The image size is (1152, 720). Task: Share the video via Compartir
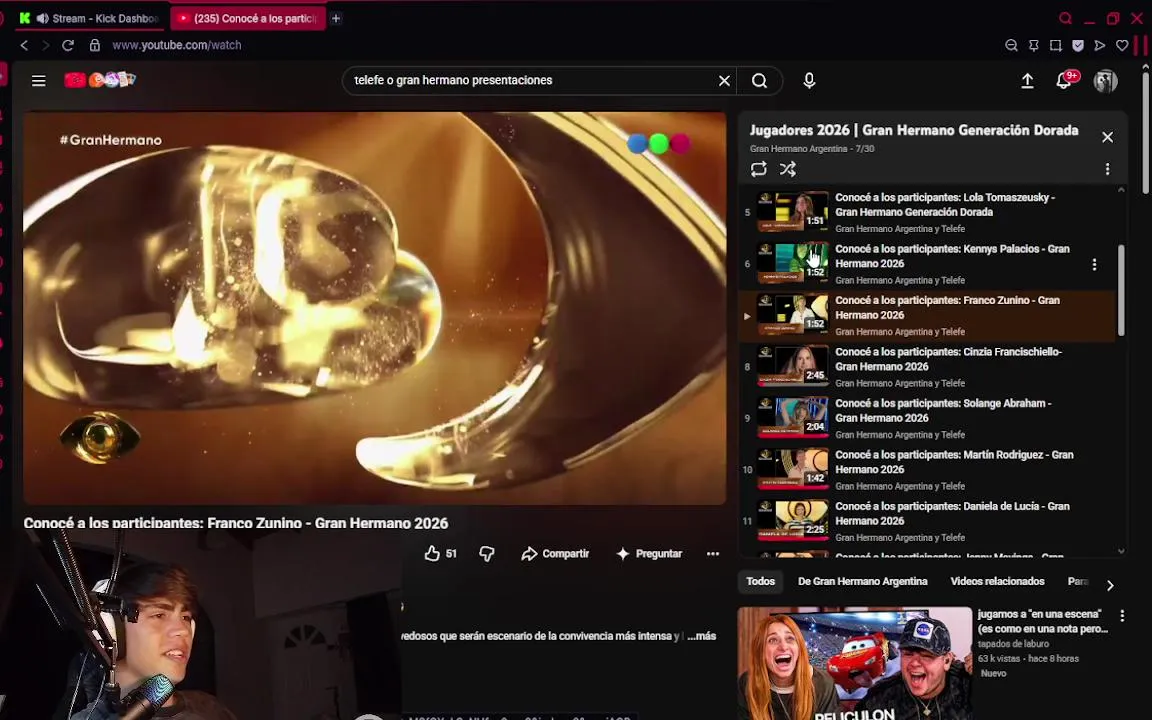[x=555, y=554]
